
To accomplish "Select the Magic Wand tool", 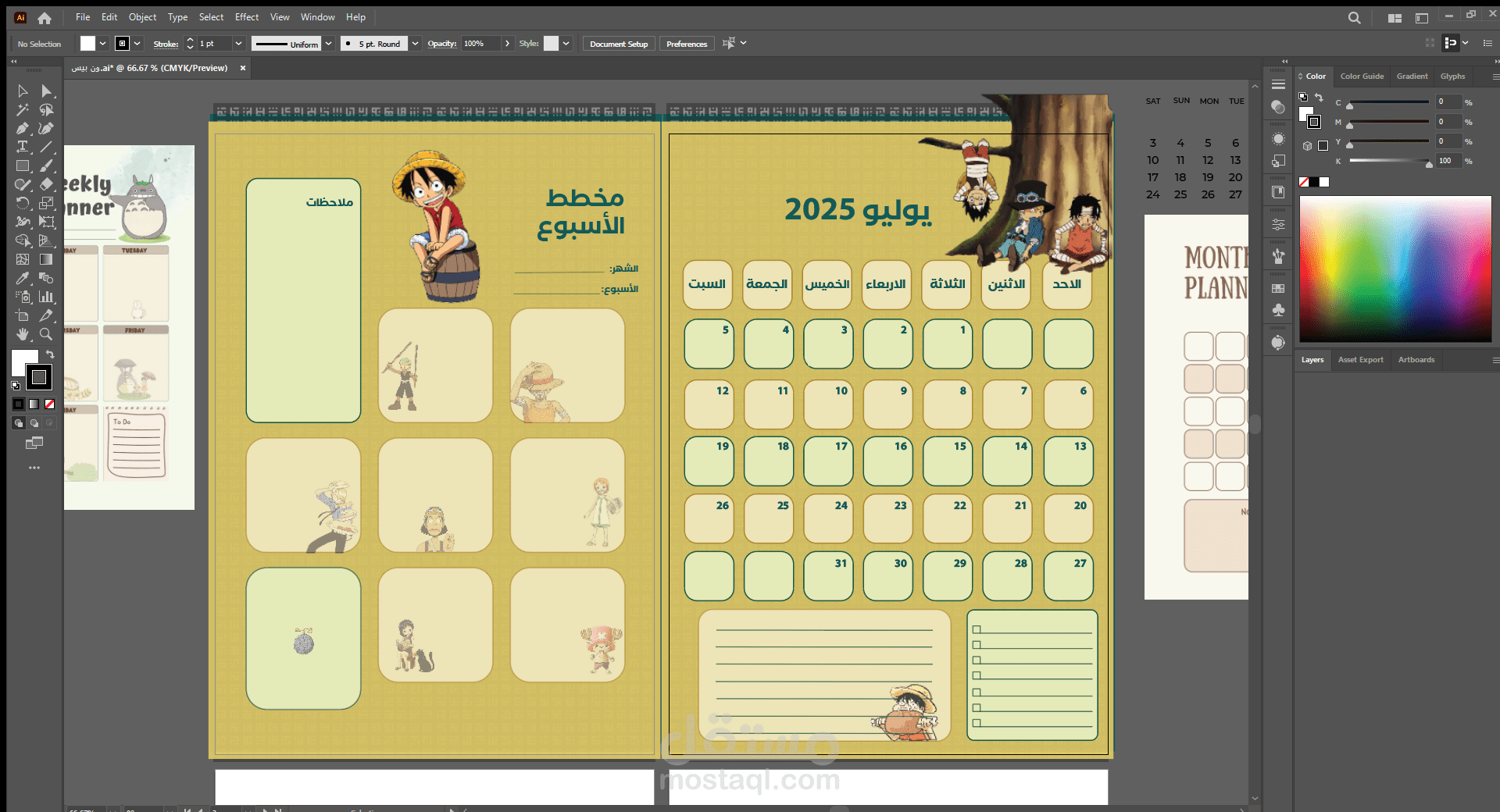I will (23, 110).
